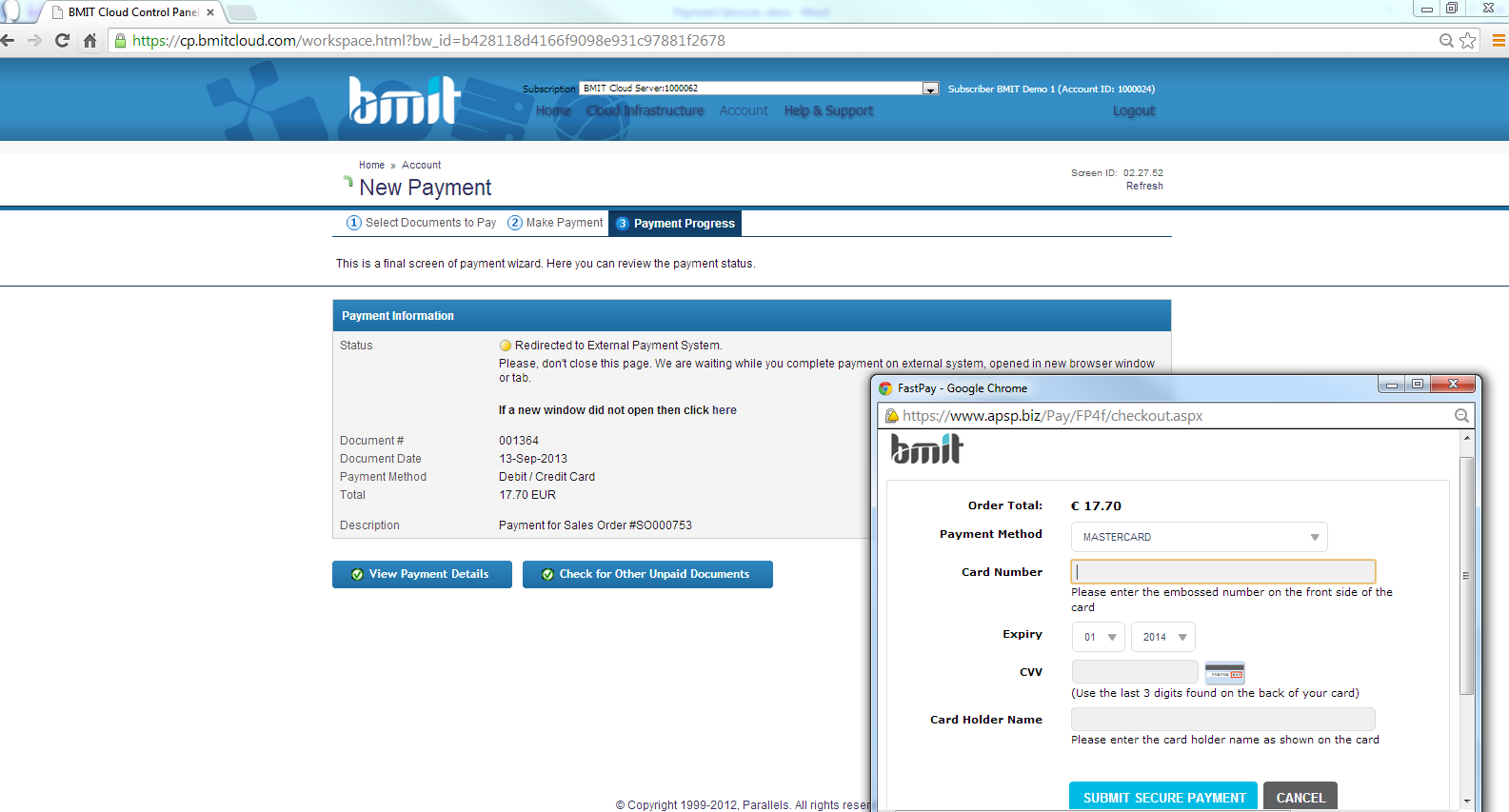Close the FastPay popup window
The width and height of the screenshot is (1509, 812).
tap(1453, 384)
